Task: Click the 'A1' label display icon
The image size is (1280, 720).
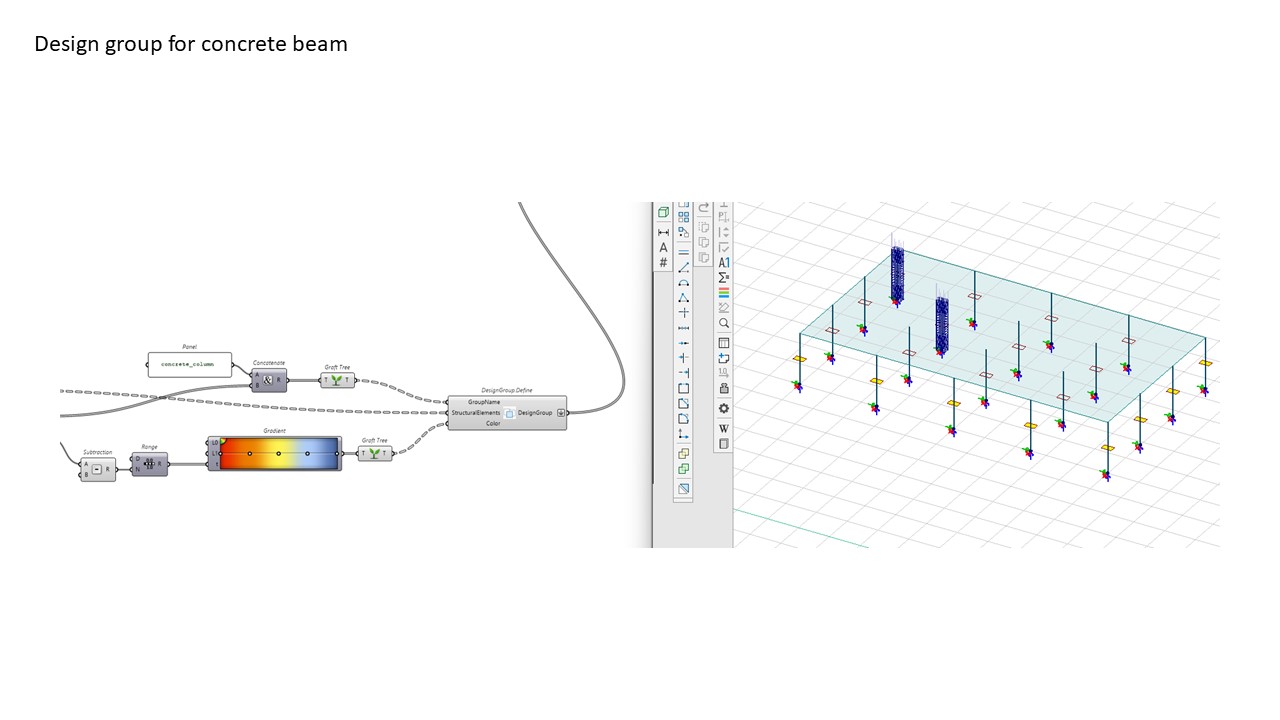Action: point(724,263)
